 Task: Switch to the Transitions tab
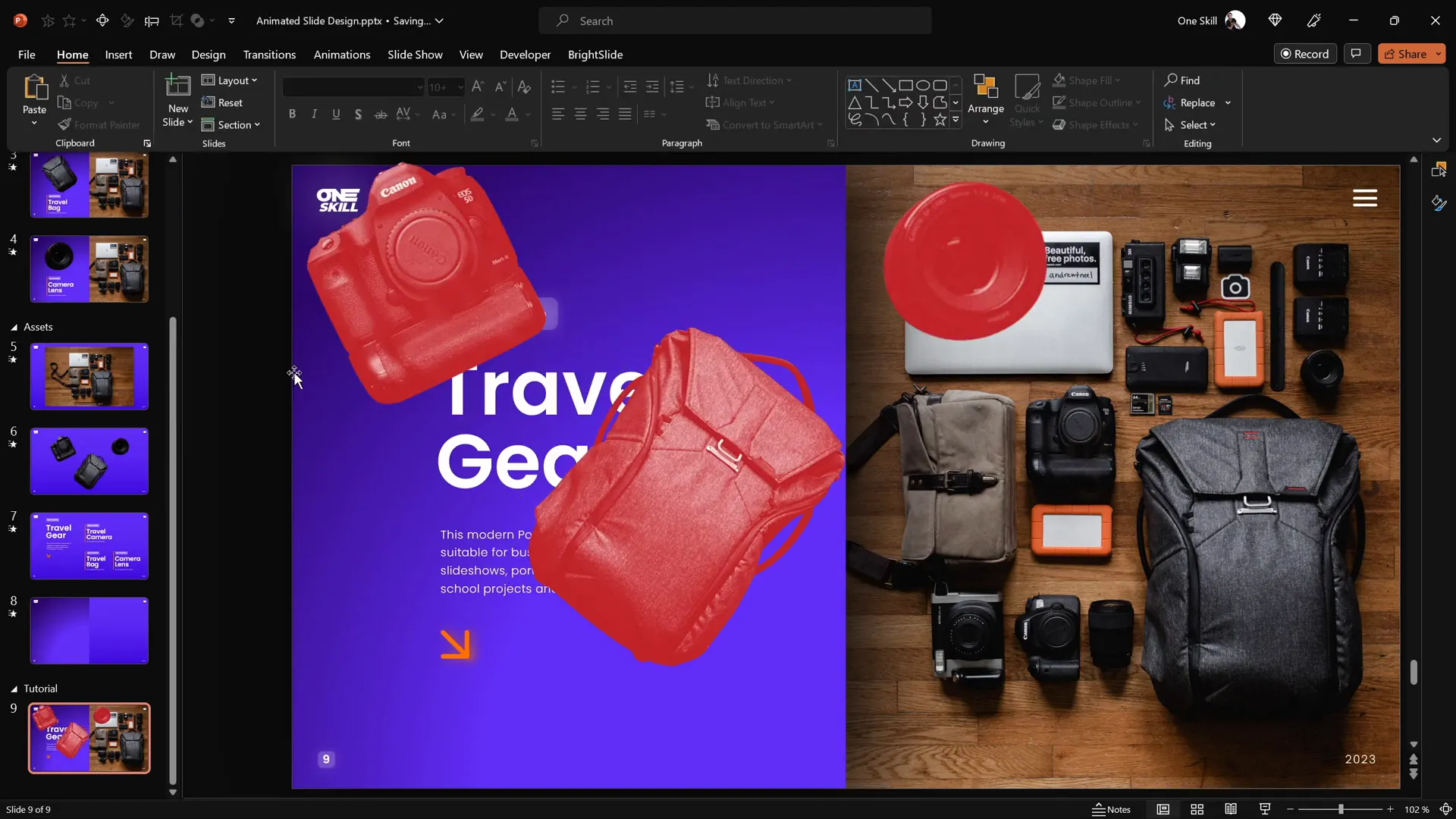pos(268,55)
